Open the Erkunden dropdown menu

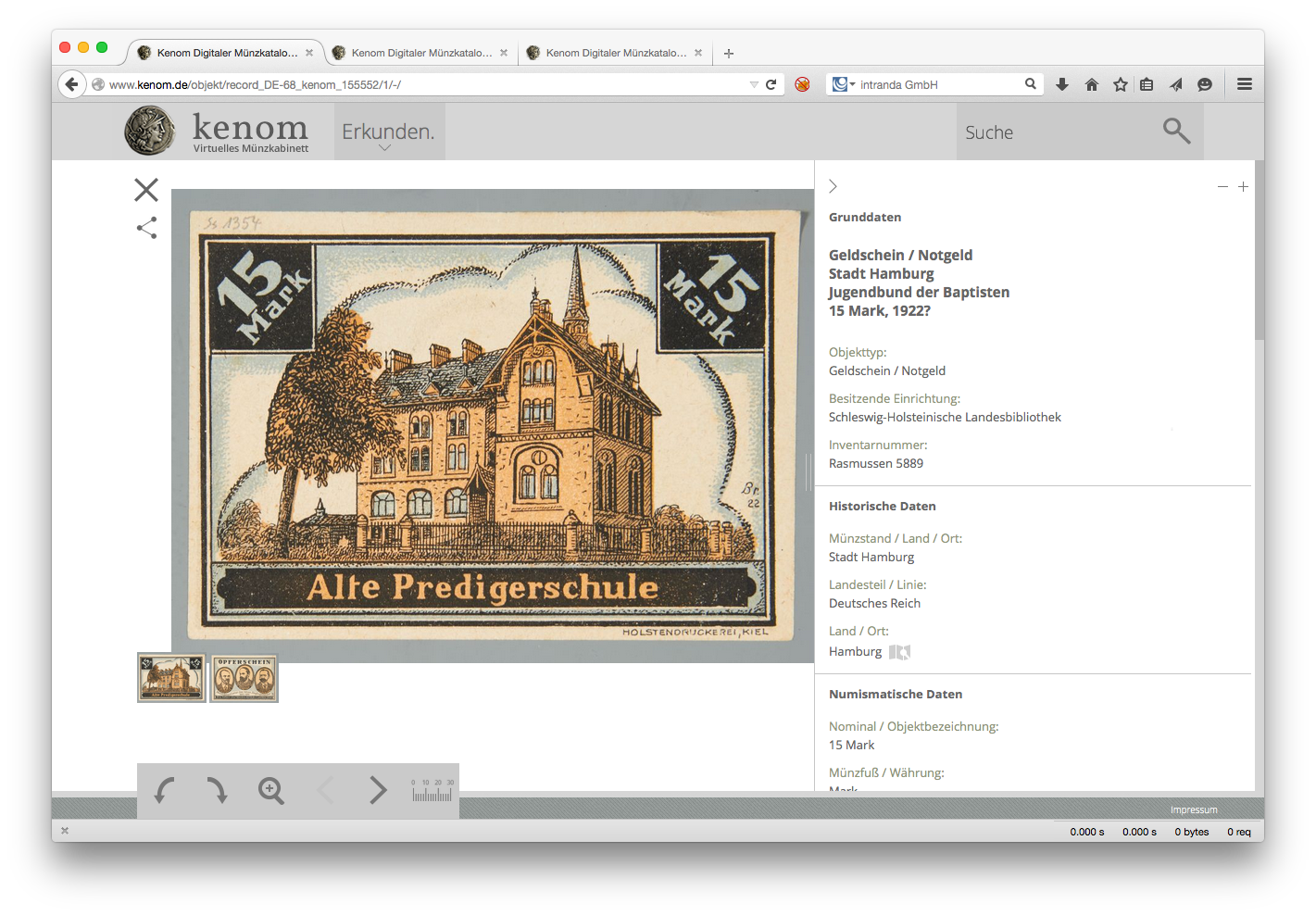[389, 132]
